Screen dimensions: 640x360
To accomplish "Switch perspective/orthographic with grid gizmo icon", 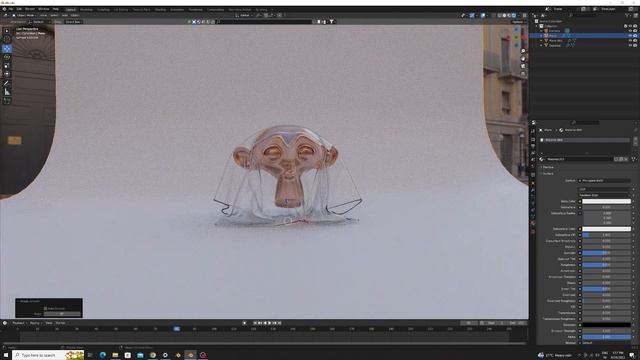I will pyautogui.click(x=523, y=73).
